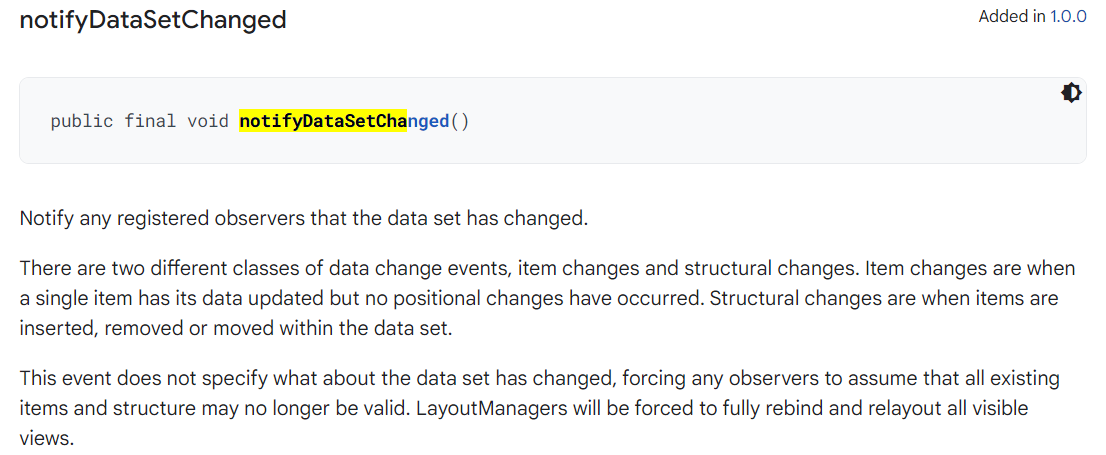Click the 'This event does not specify' paragraph start
The width and height of the screenshot is (1106, 455).
(120, 379)
